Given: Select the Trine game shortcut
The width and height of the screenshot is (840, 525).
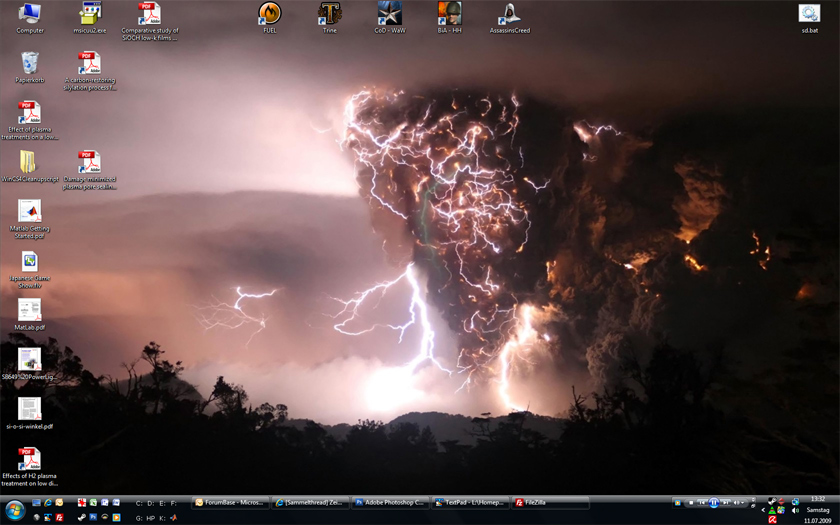Looking at the screenshot, I should point(329,17).
